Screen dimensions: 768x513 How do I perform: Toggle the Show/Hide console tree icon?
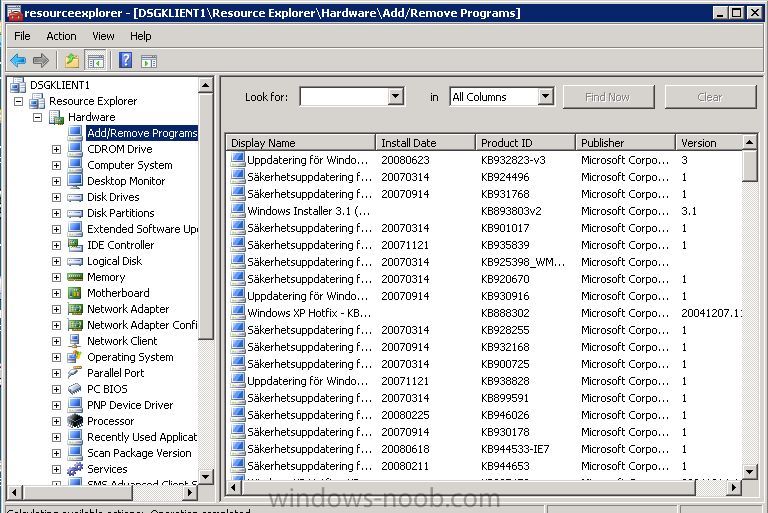coord(96,61)
